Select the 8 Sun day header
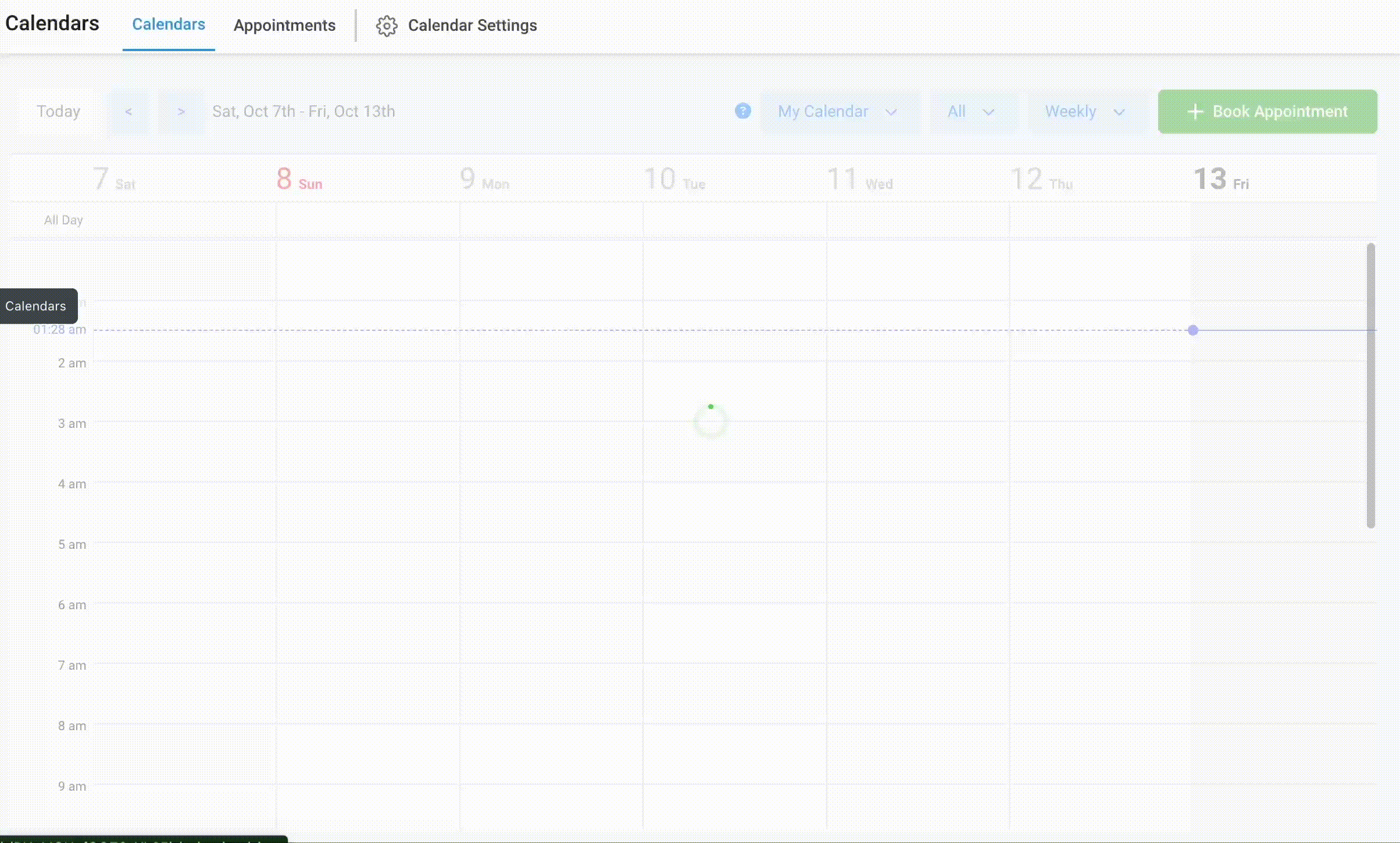This screenshot has width=1400, height=843. 299,179
